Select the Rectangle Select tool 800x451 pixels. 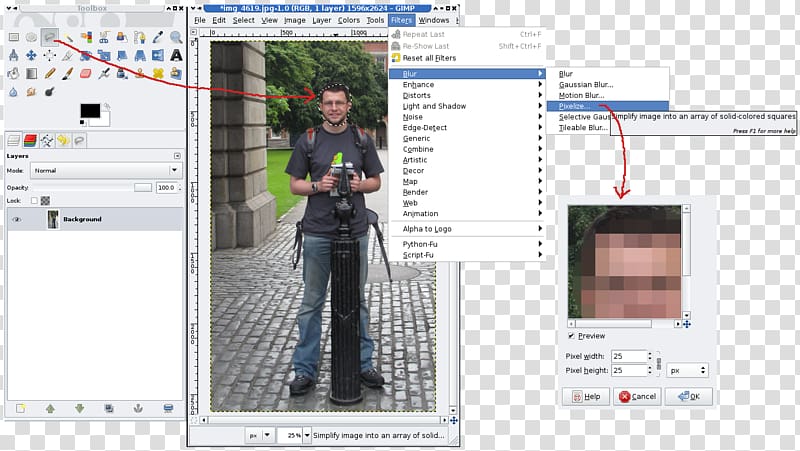(14, 37)
